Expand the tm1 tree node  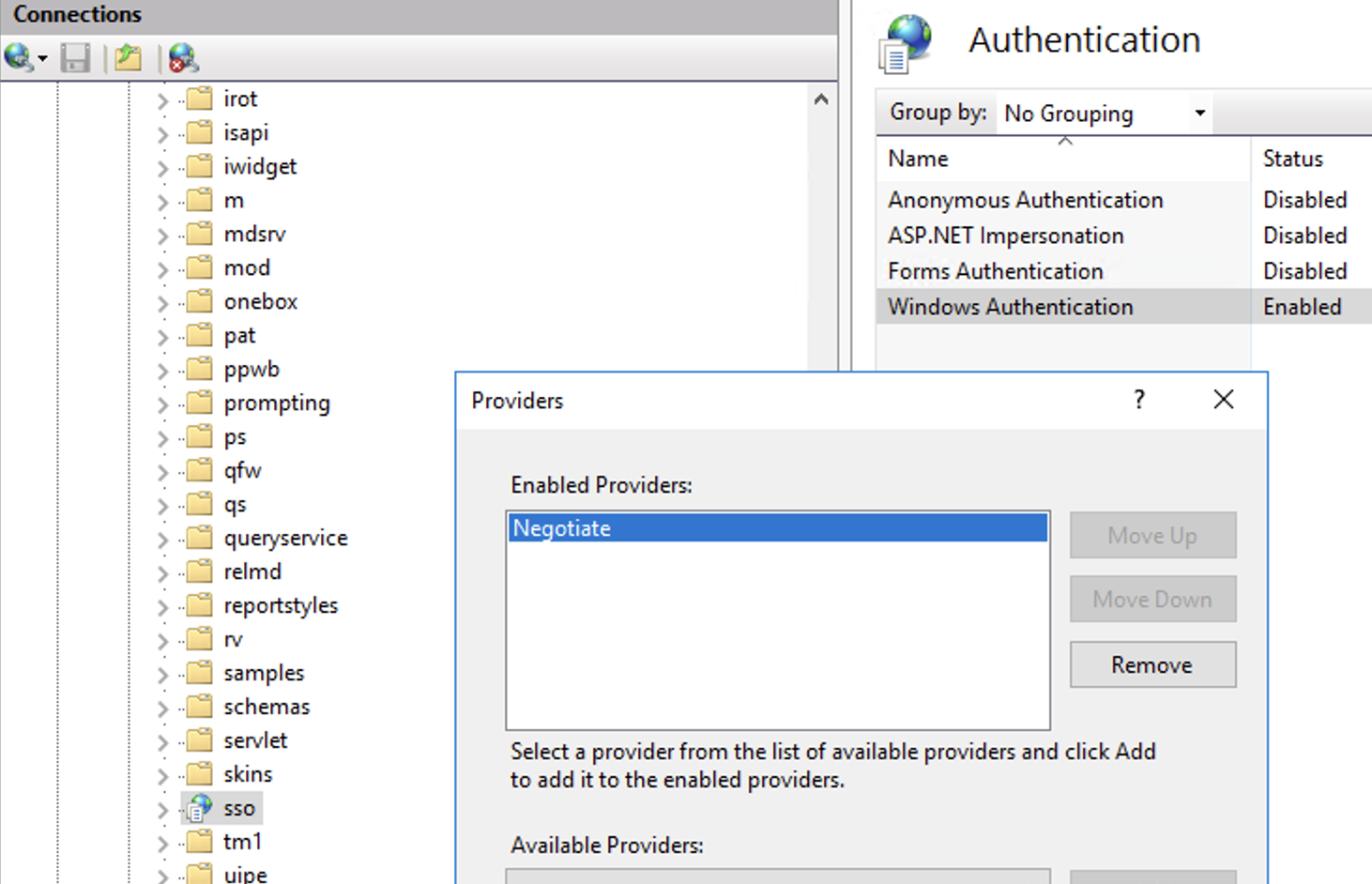tap(161, 842)
